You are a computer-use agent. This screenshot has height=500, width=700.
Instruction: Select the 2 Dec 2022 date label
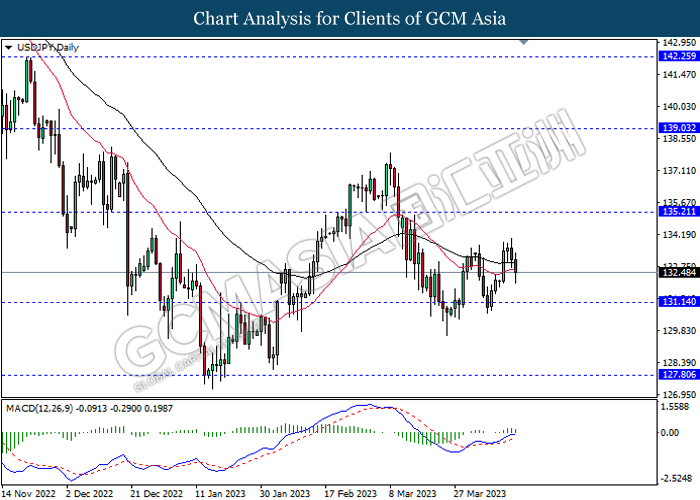tap(89, 494)
